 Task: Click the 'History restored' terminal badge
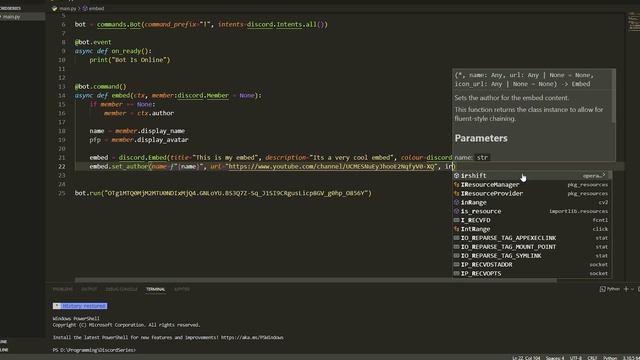[x=80, y=306]
